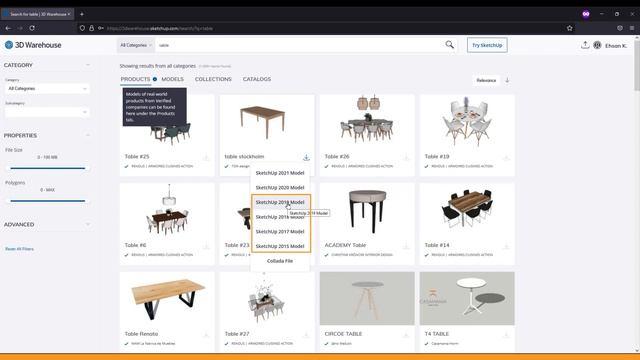640x360 pixels.
Task: Open the All Categories search dropdown
Action: pos(136,45)
